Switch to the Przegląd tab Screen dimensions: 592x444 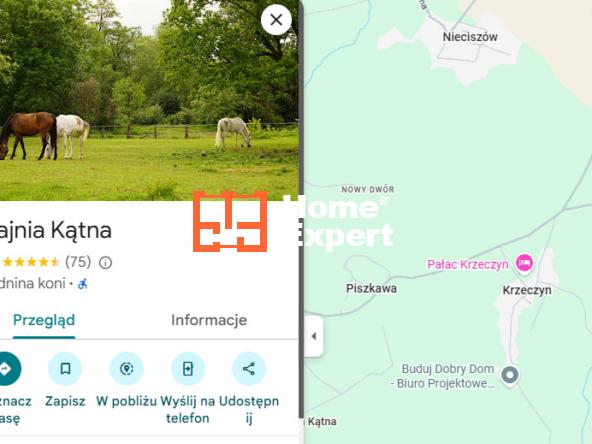tap(44, 320)
